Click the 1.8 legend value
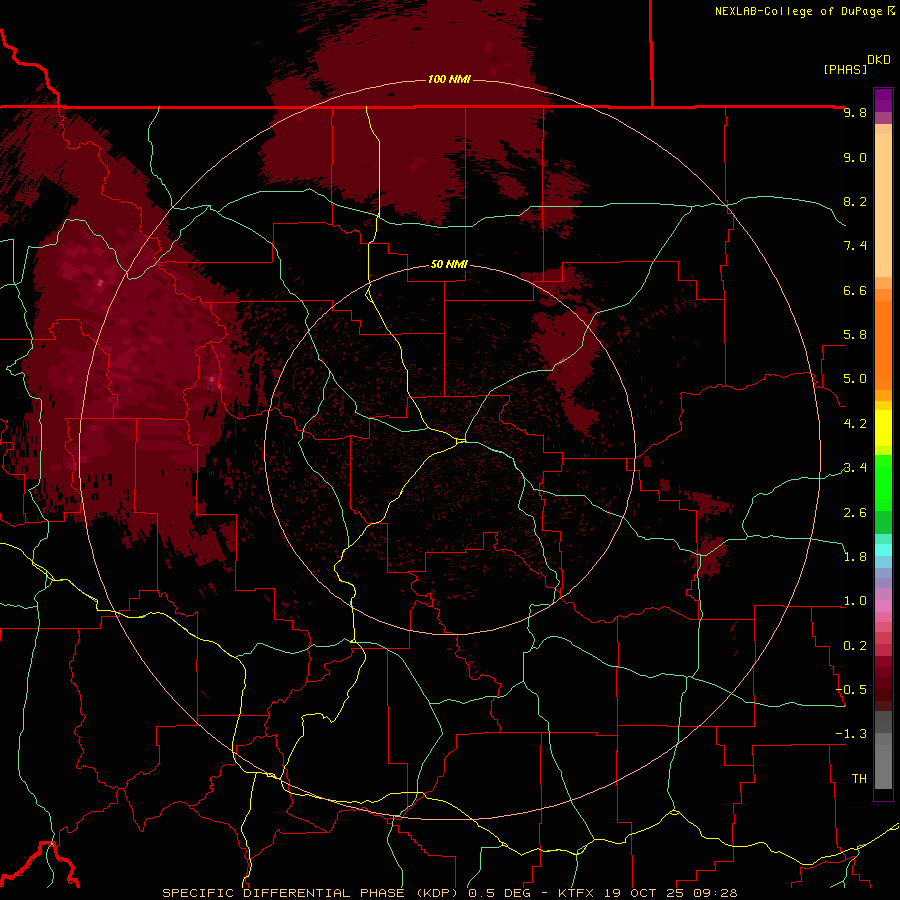900x900 pixels. 855,556
